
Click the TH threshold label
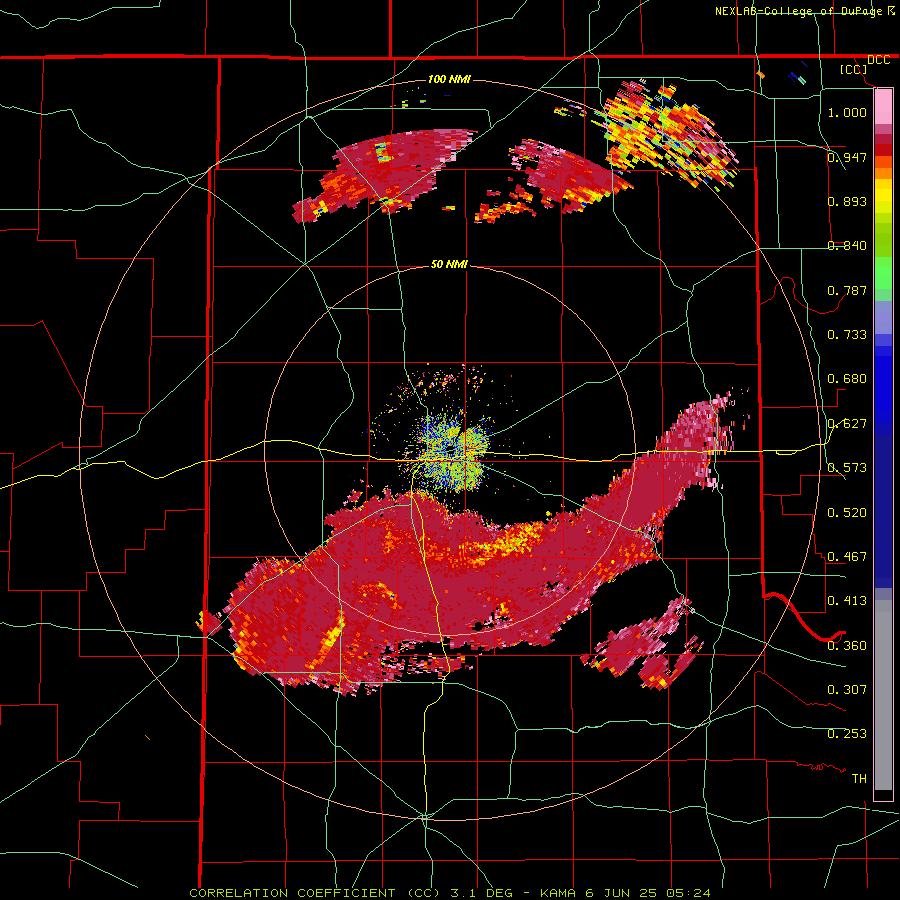859,779
